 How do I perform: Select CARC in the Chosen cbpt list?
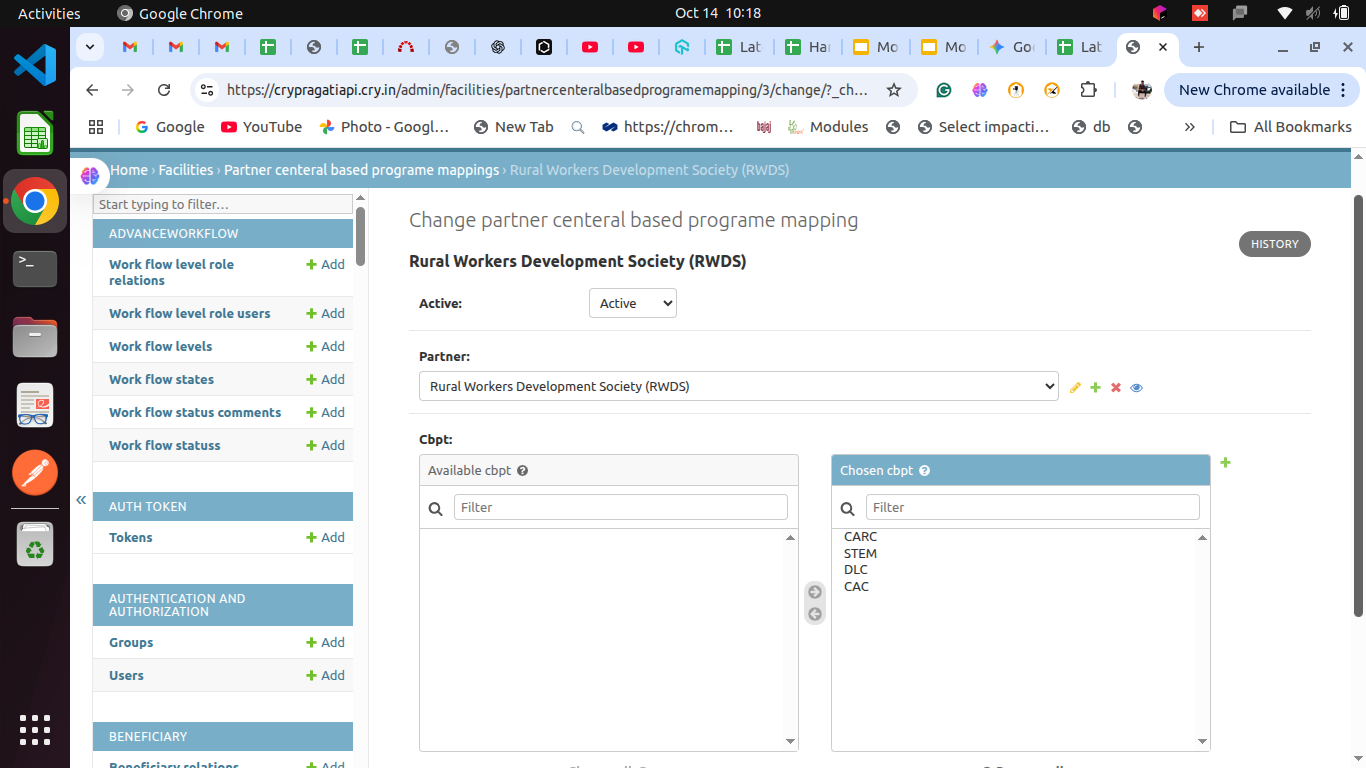(860, 537)
